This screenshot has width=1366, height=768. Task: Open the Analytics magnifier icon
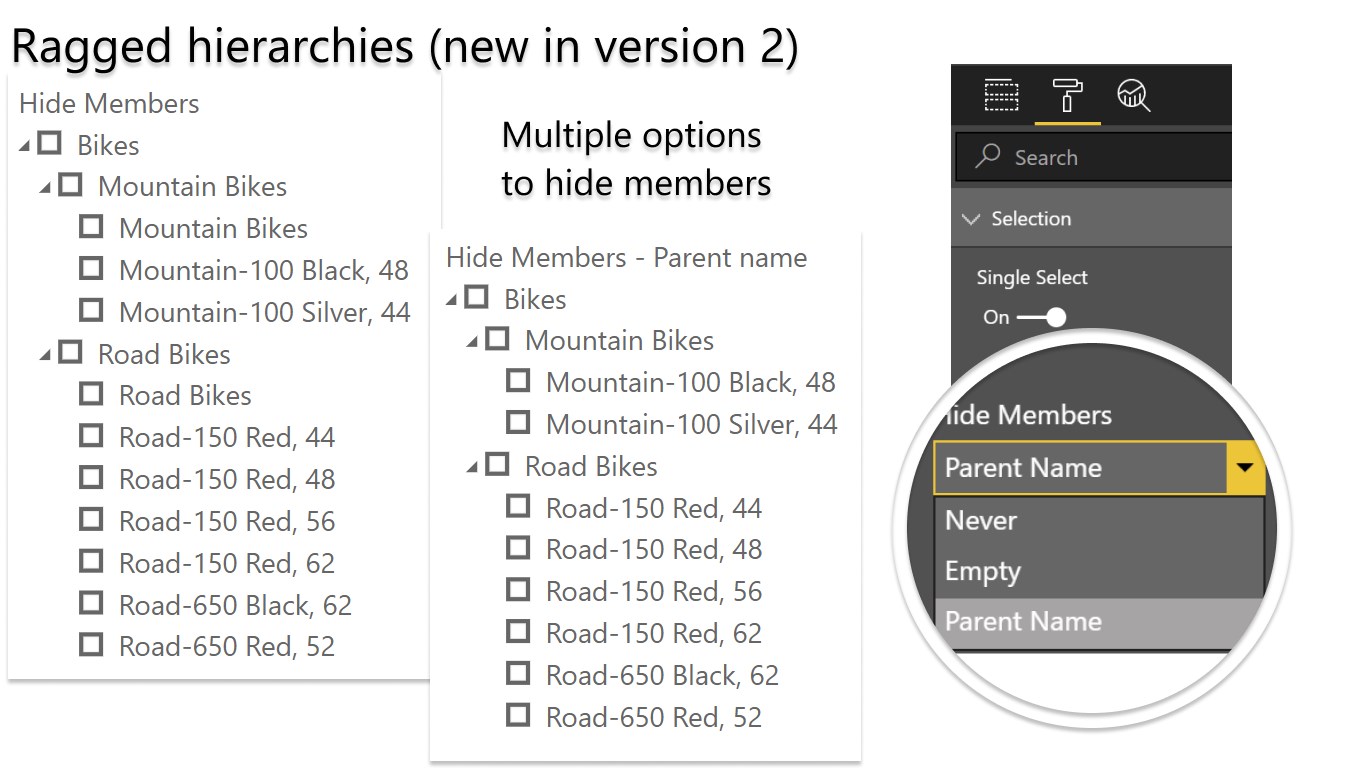1133,96
